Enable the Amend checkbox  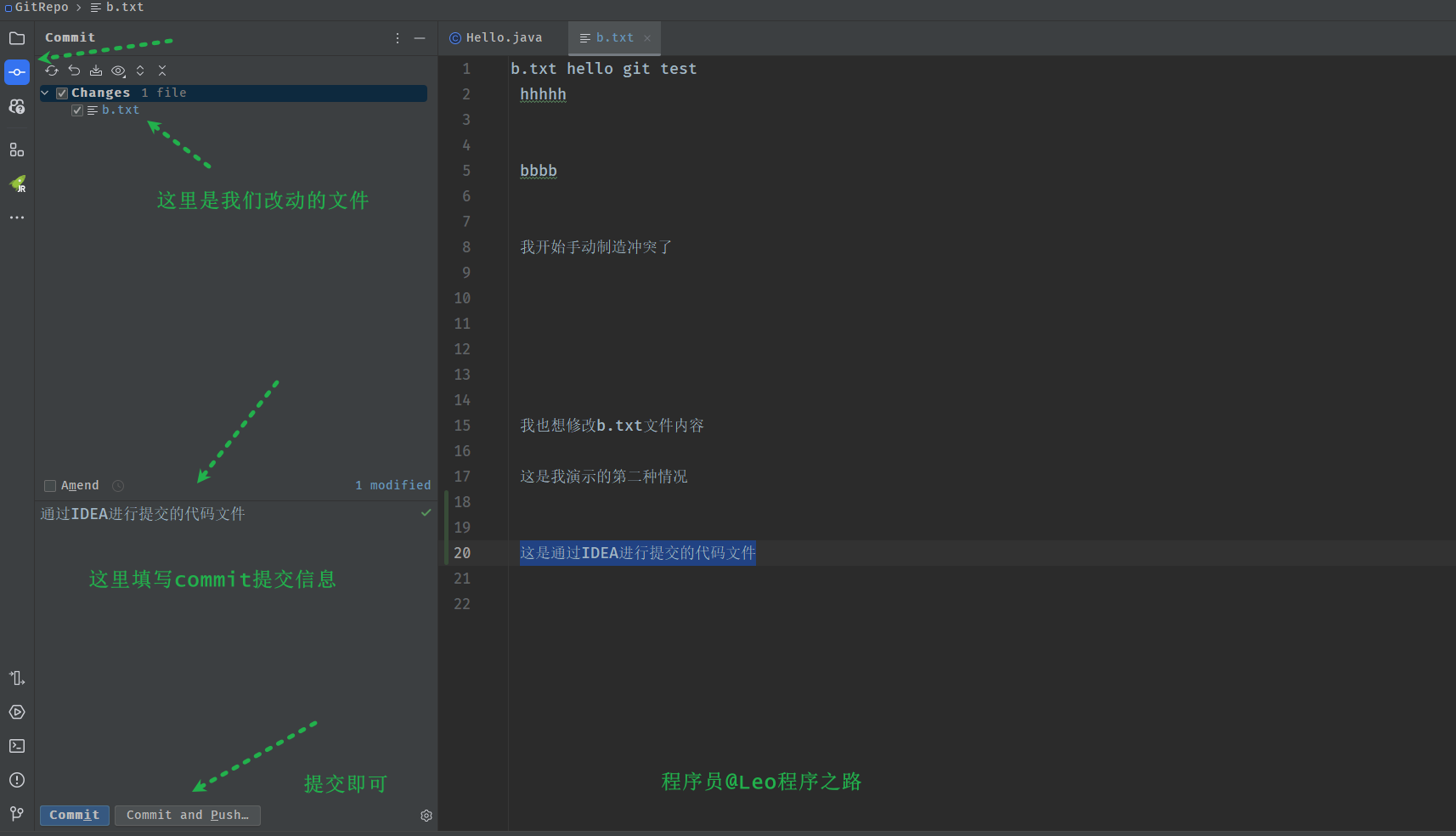(50, 486)
